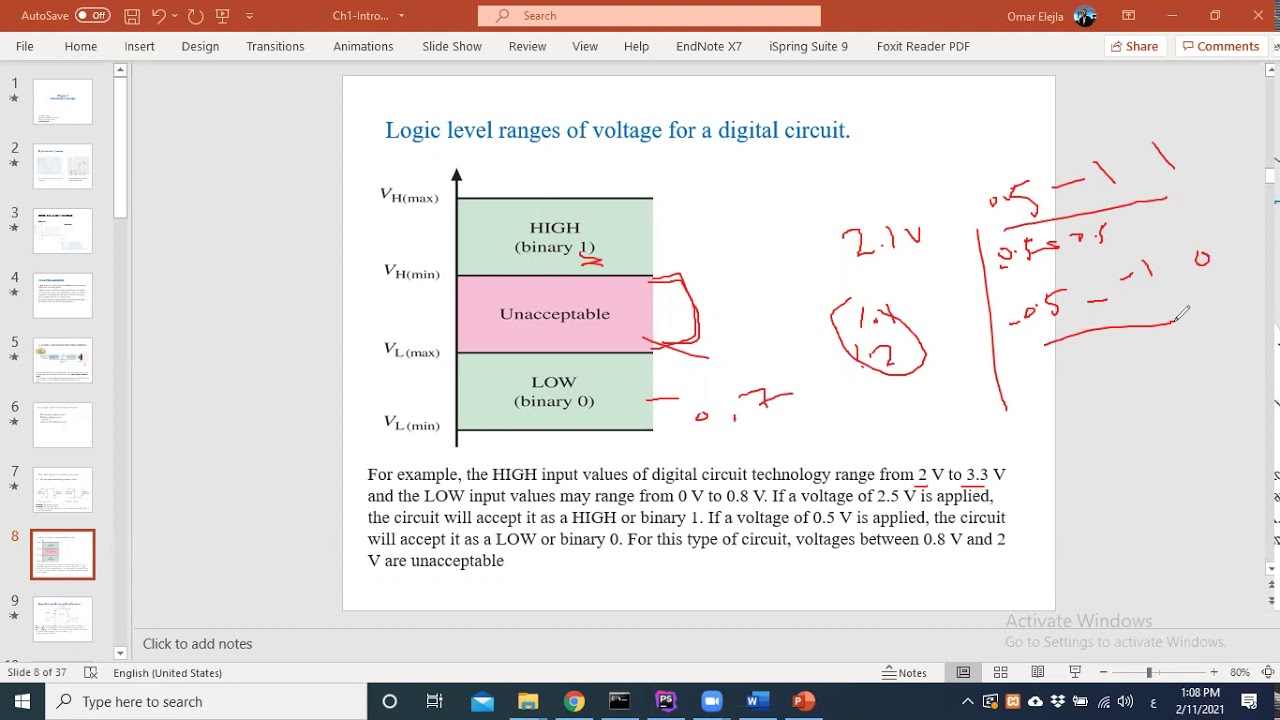Toggle the Notes pane button

pyautogui.click(x=905, y=673)
